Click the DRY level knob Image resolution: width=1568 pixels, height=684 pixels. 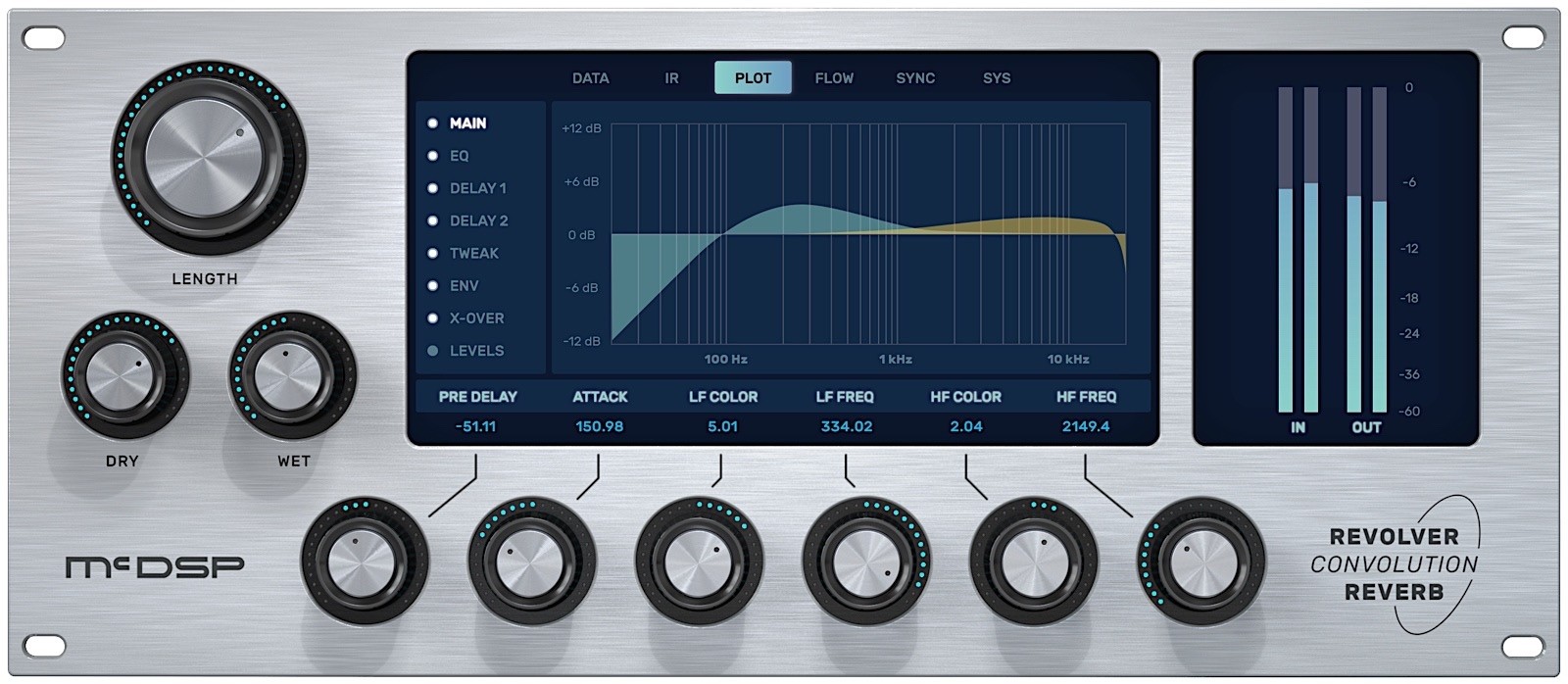tap(124, 375)
